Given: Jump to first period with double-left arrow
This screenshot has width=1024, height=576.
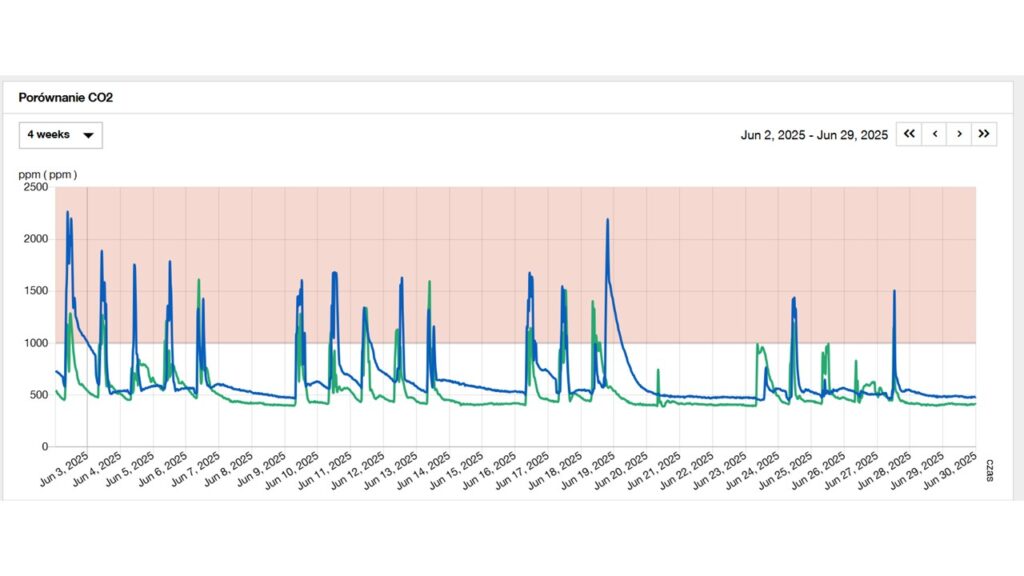Looking at the screenshot, I should click(909, 134).
